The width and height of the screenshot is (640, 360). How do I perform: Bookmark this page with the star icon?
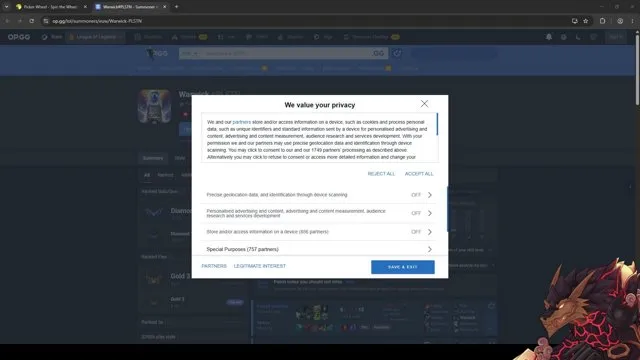click(586, 21)
